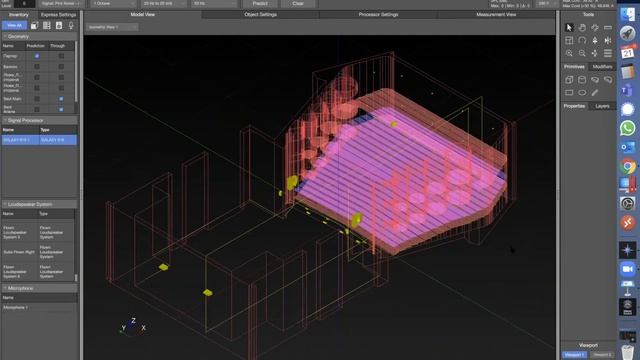This screenshot has height=360, width=640.
Task: Select the vertical move arrows tool
Action: click(x=595, y=40)
